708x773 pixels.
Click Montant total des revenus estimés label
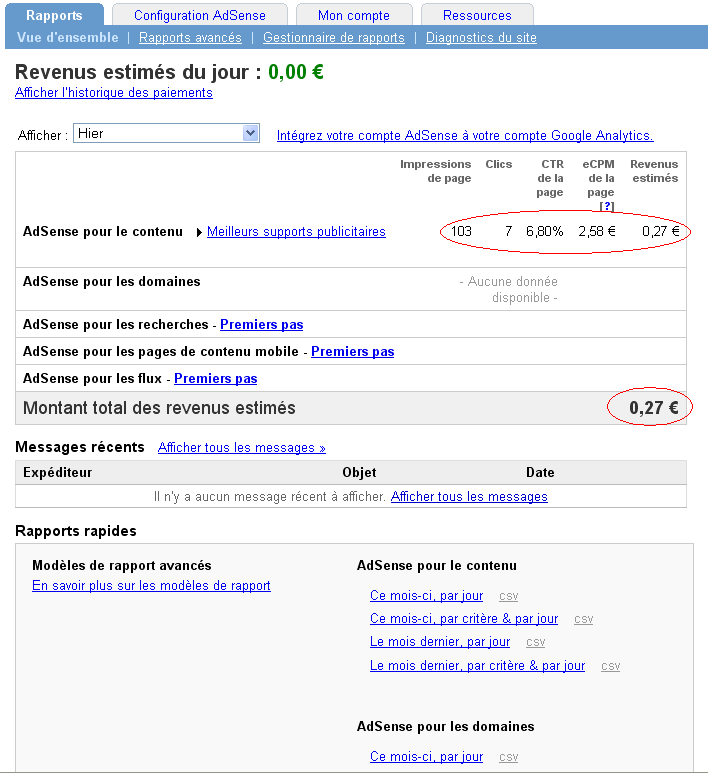[159, 408]
